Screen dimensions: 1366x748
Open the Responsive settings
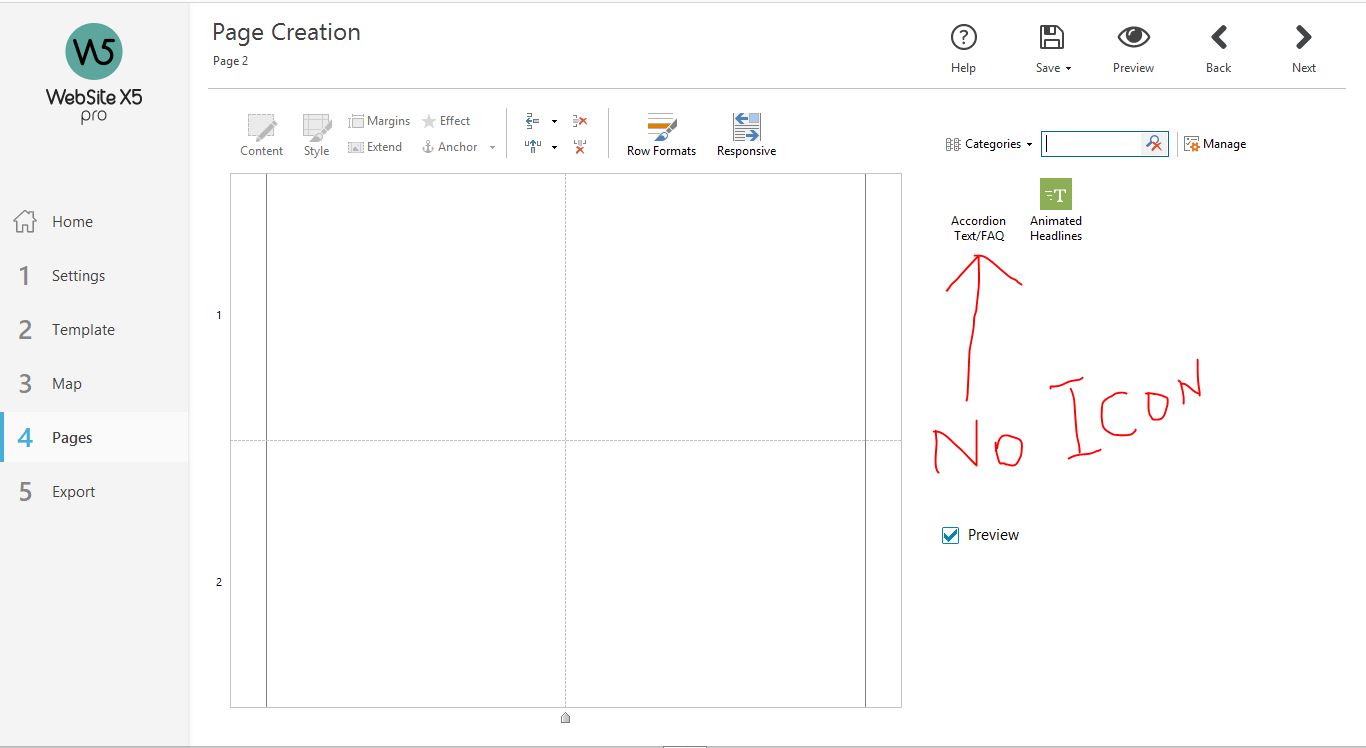(746, 135)
